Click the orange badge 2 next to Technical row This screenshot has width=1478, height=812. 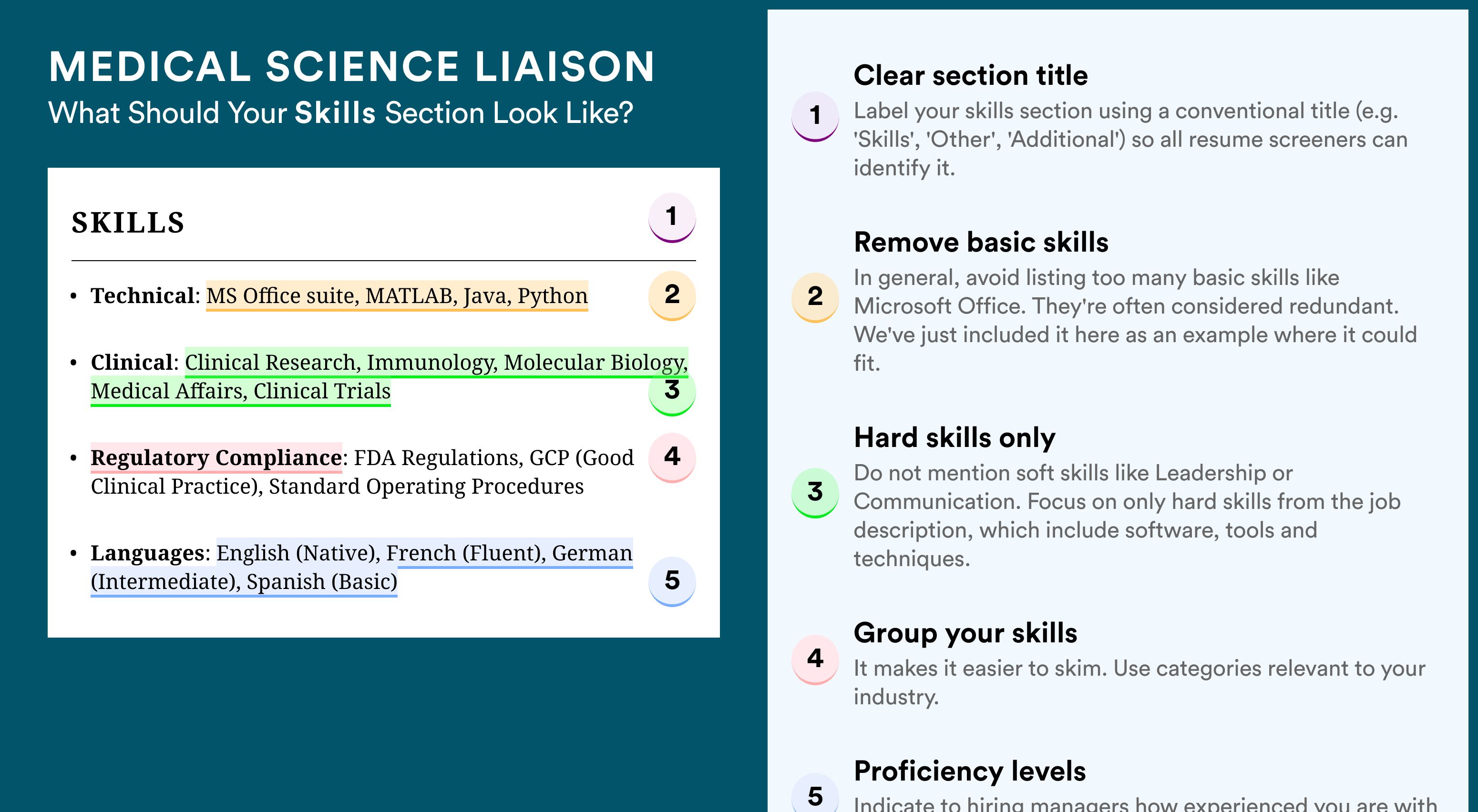pos(671,295)
